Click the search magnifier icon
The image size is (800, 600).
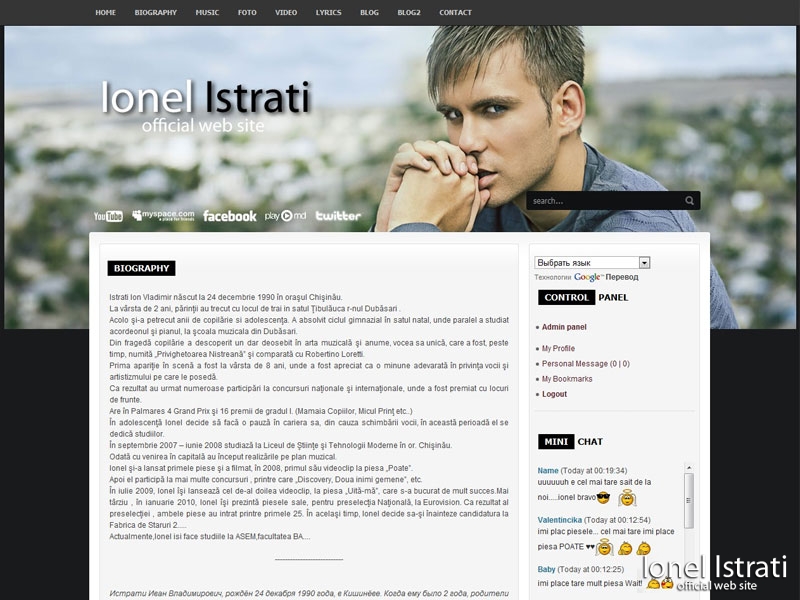(x=689, y=201)
